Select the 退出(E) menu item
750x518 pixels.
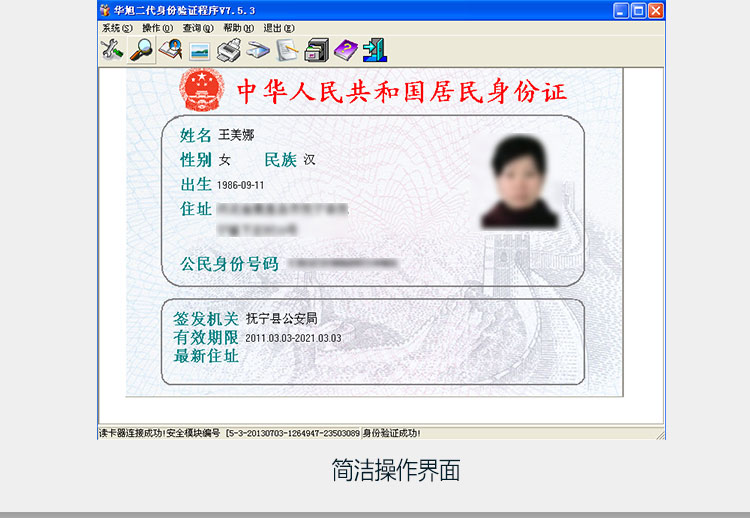[x=279, y=28]
